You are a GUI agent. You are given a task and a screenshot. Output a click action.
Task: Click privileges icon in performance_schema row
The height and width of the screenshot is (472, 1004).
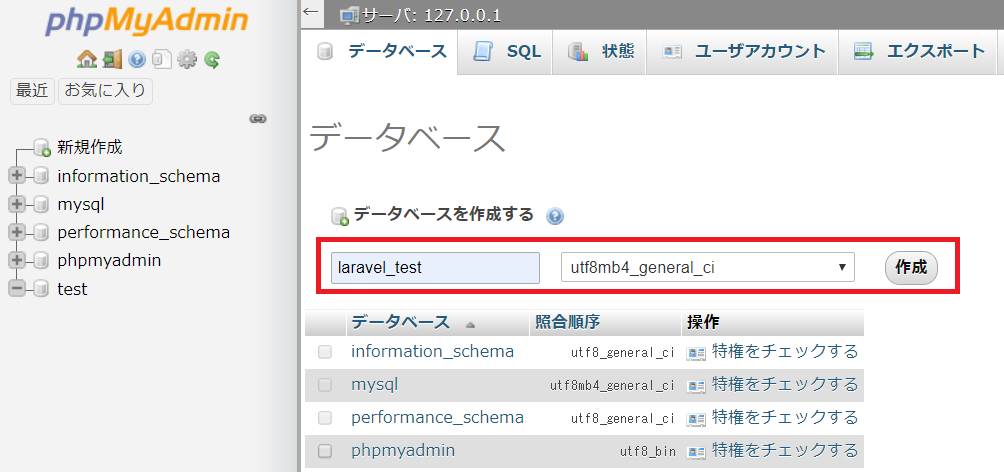point(696,419)
